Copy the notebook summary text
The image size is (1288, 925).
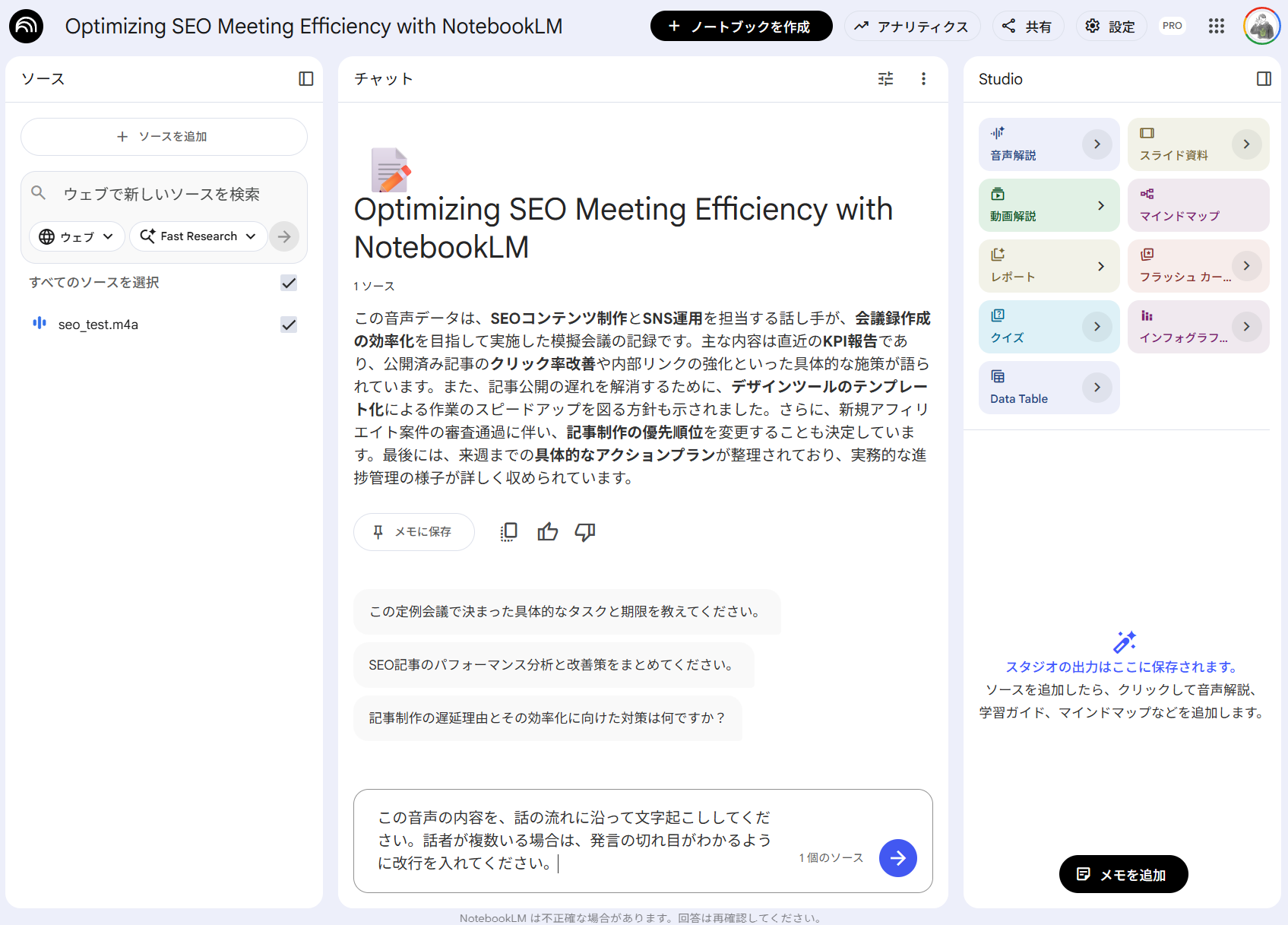click(508, 532)
